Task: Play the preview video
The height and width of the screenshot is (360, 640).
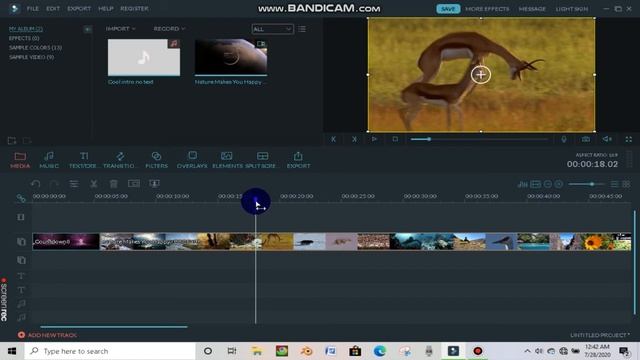Action: click(x=374, y=139)
